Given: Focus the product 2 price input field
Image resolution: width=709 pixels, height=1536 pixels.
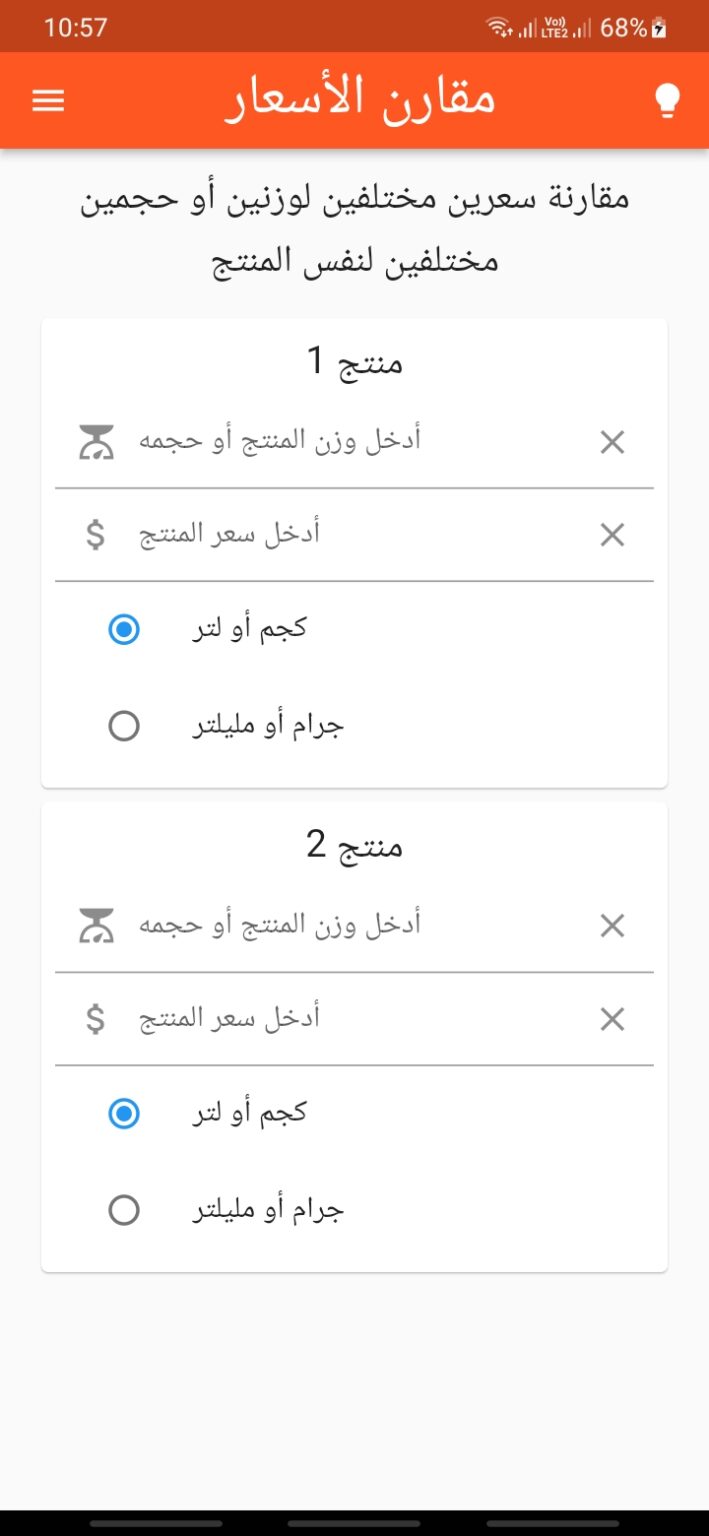Looking at the screenshot, I should tap(350, 1019).
